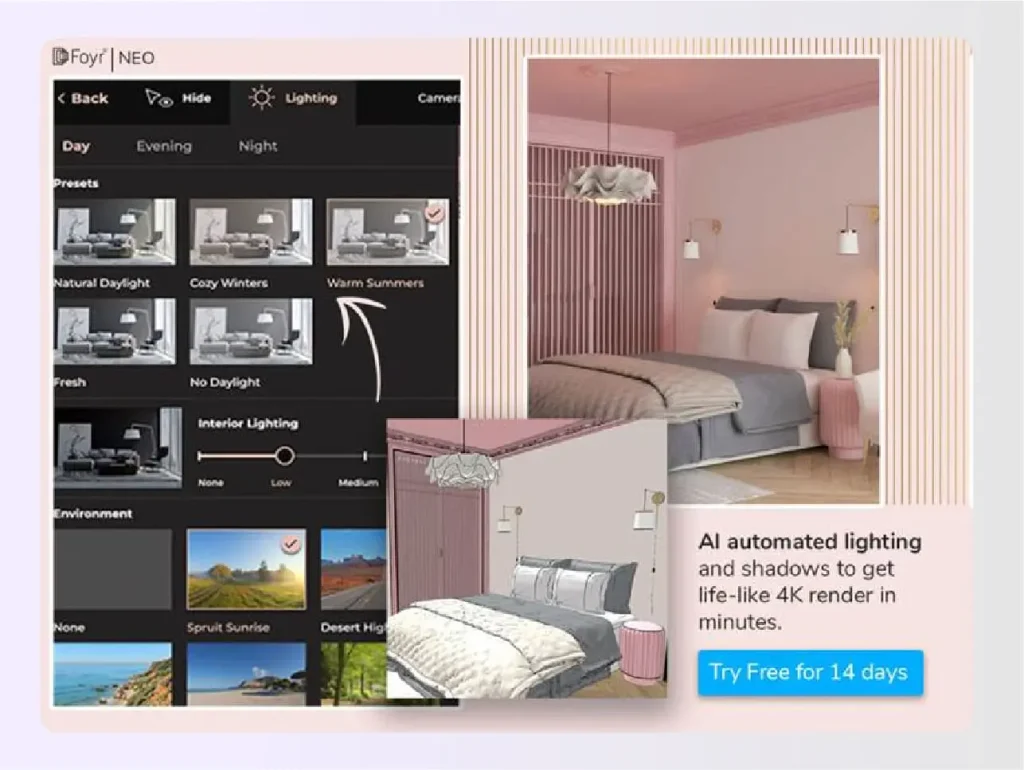Choose the Cozy Winters preset thumbnail
This screenshot has height=770, width=1024.
(251, 232)
